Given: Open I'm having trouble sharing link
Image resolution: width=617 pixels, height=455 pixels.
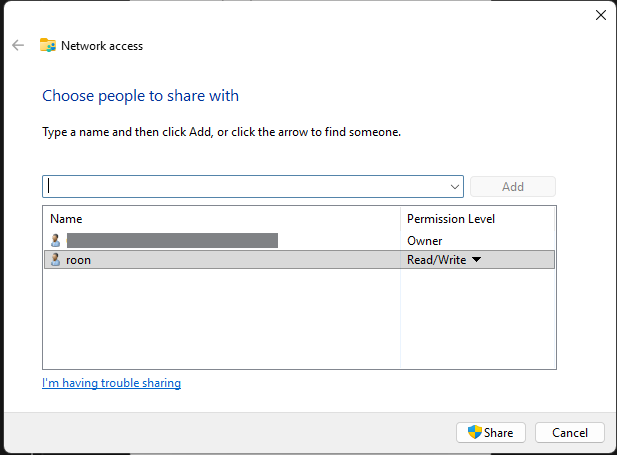Looking at the screenshot, I should 111,383.
